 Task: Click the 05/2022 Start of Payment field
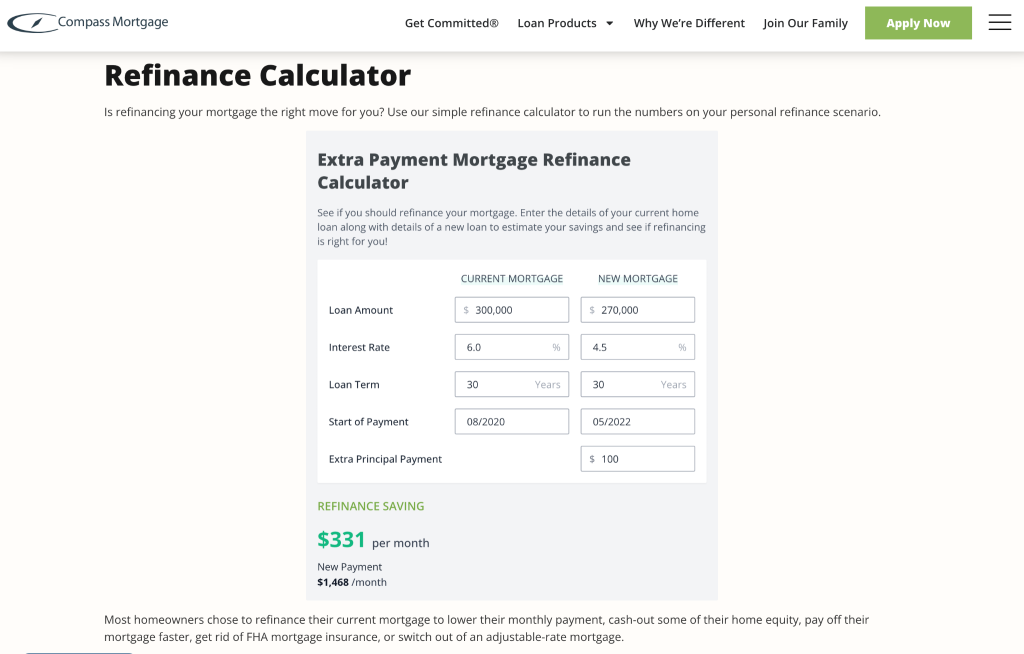click(637, 421)
